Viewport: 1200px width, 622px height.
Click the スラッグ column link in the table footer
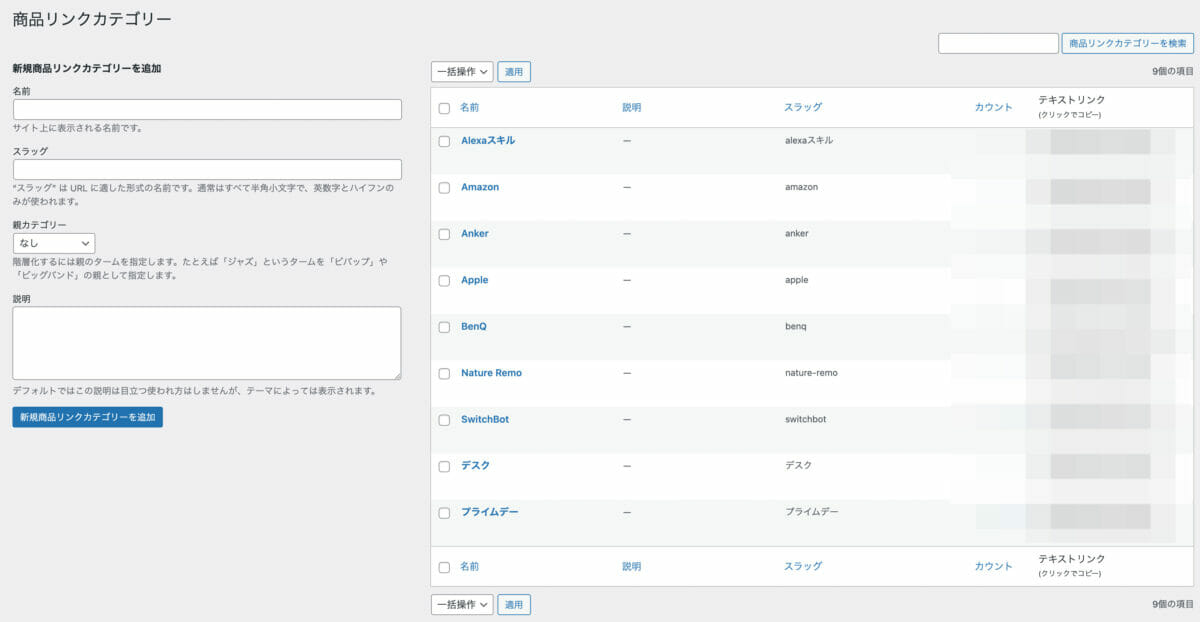pyautogui.click(x=803, y=566)
